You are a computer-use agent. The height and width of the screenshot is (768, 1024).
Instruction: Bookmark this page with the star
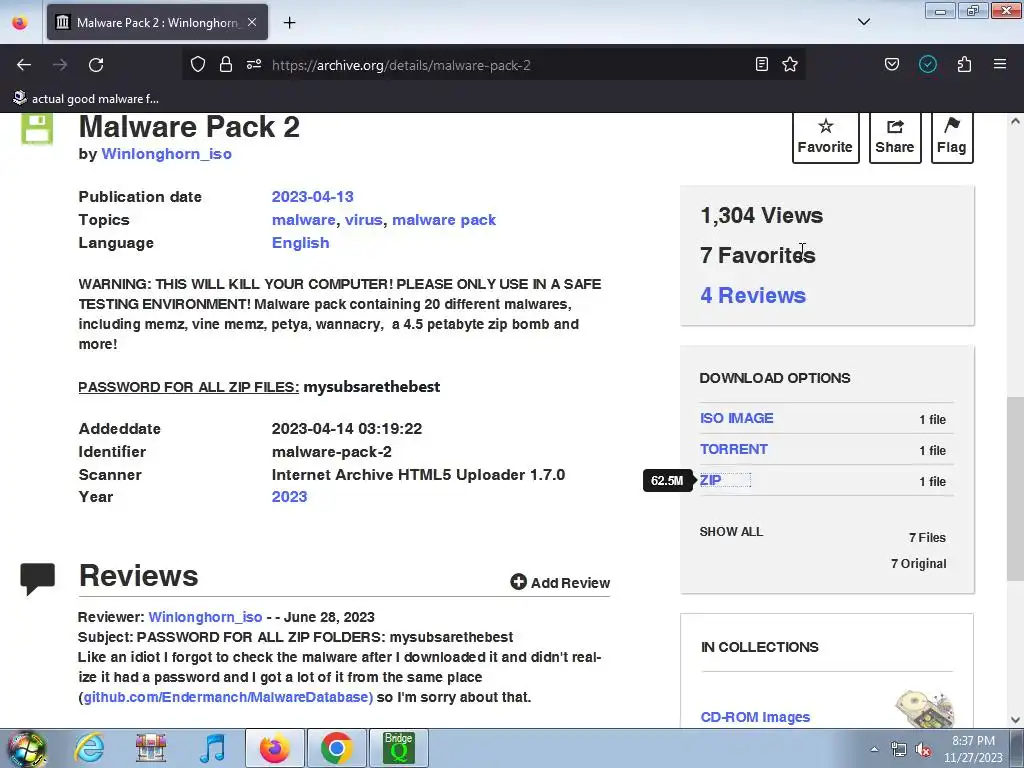click(x=790, y=64)
